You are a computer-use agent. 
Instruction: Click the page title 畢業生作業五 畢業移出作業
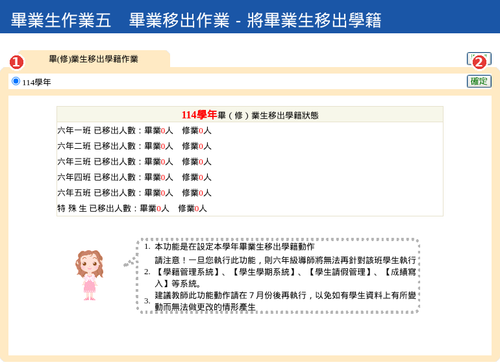[196, 20]
